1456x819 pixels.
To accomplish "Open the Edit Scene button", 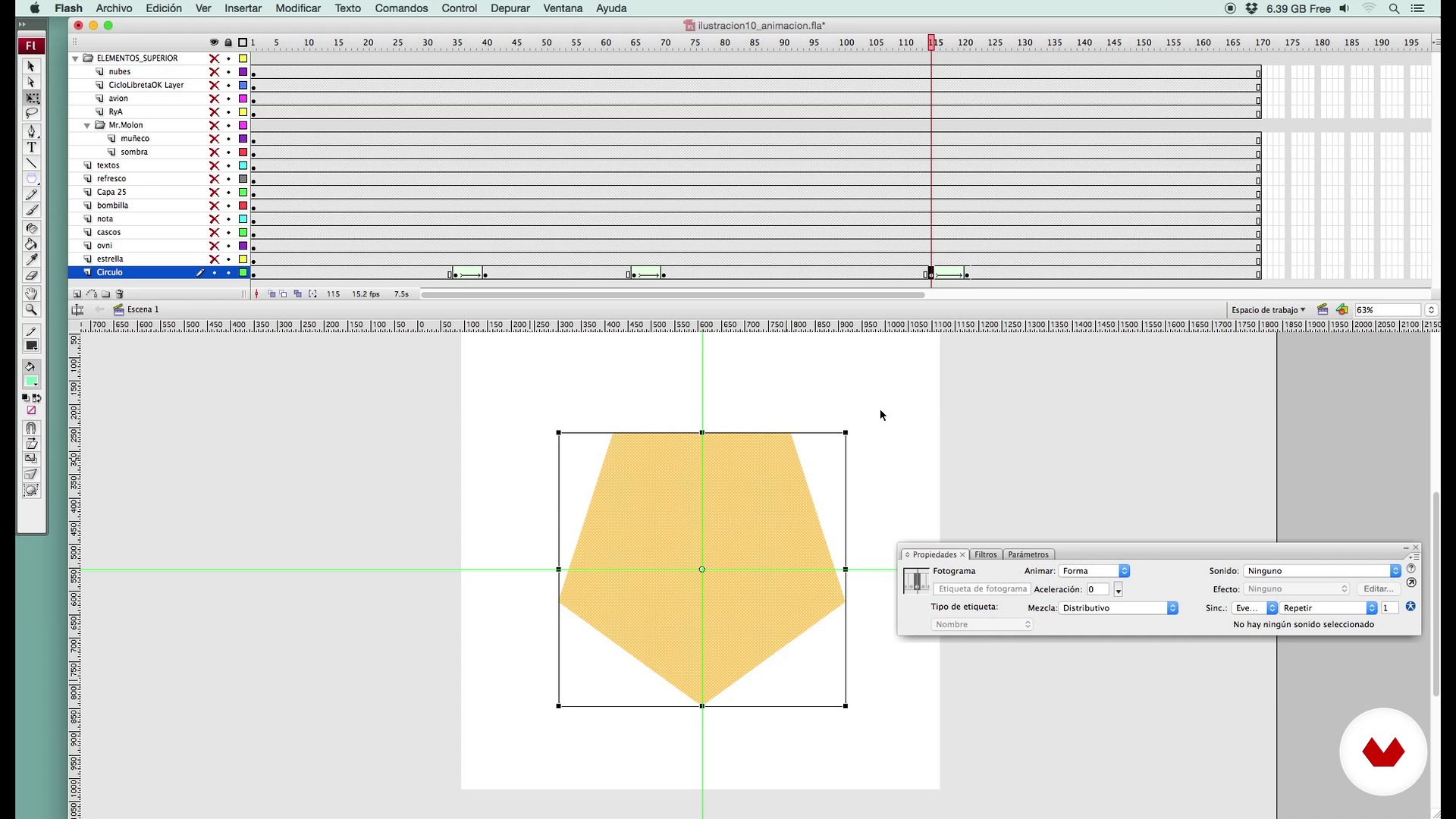I will pos(1323,309).
